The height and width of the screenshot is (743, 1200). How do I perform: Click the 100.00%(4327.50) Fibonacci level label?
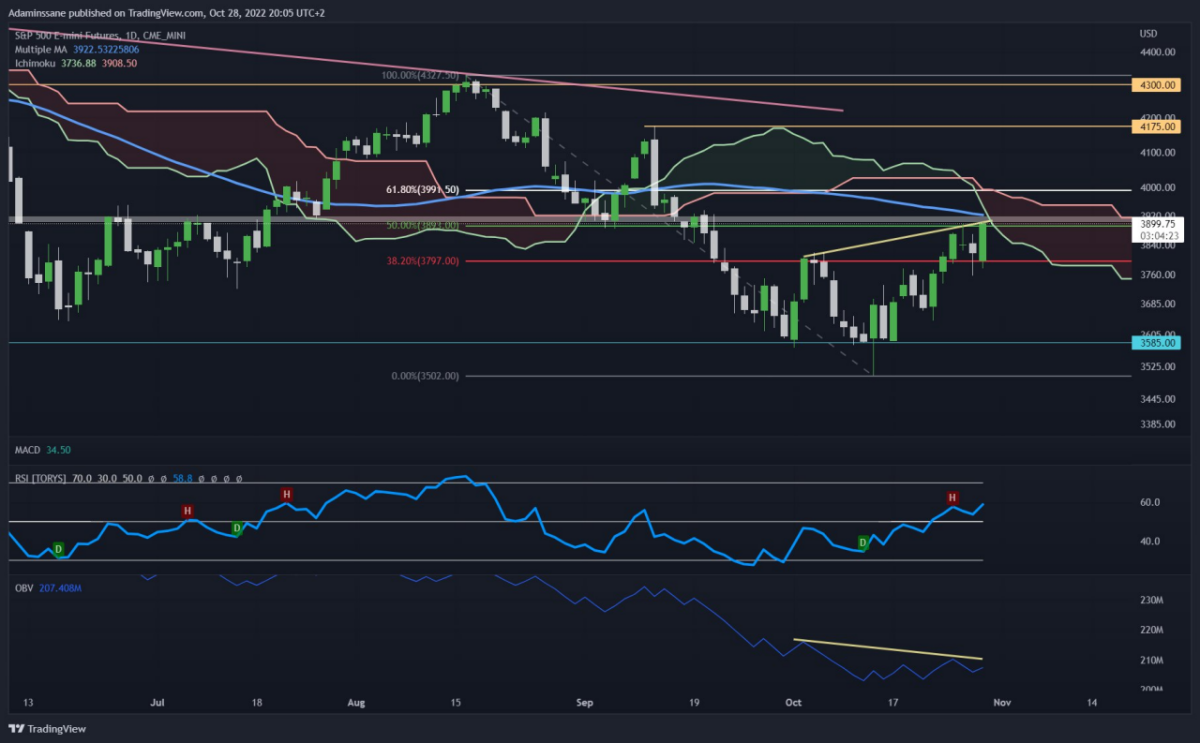click(419, 75)
